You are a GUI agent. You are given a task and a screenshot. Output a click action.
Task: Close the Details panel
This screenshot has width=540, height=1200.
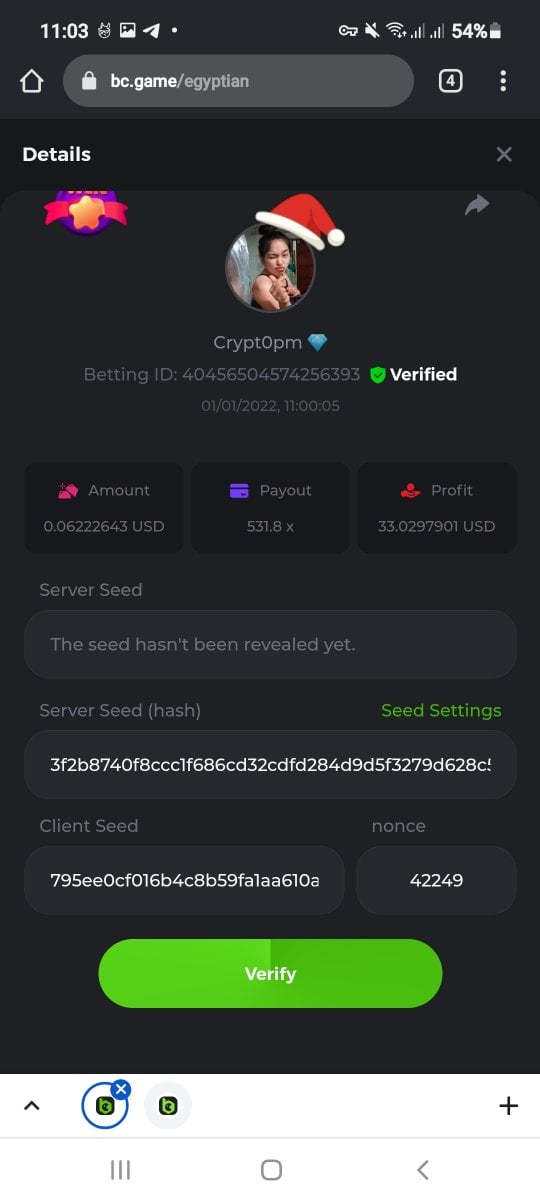(504, 154)
